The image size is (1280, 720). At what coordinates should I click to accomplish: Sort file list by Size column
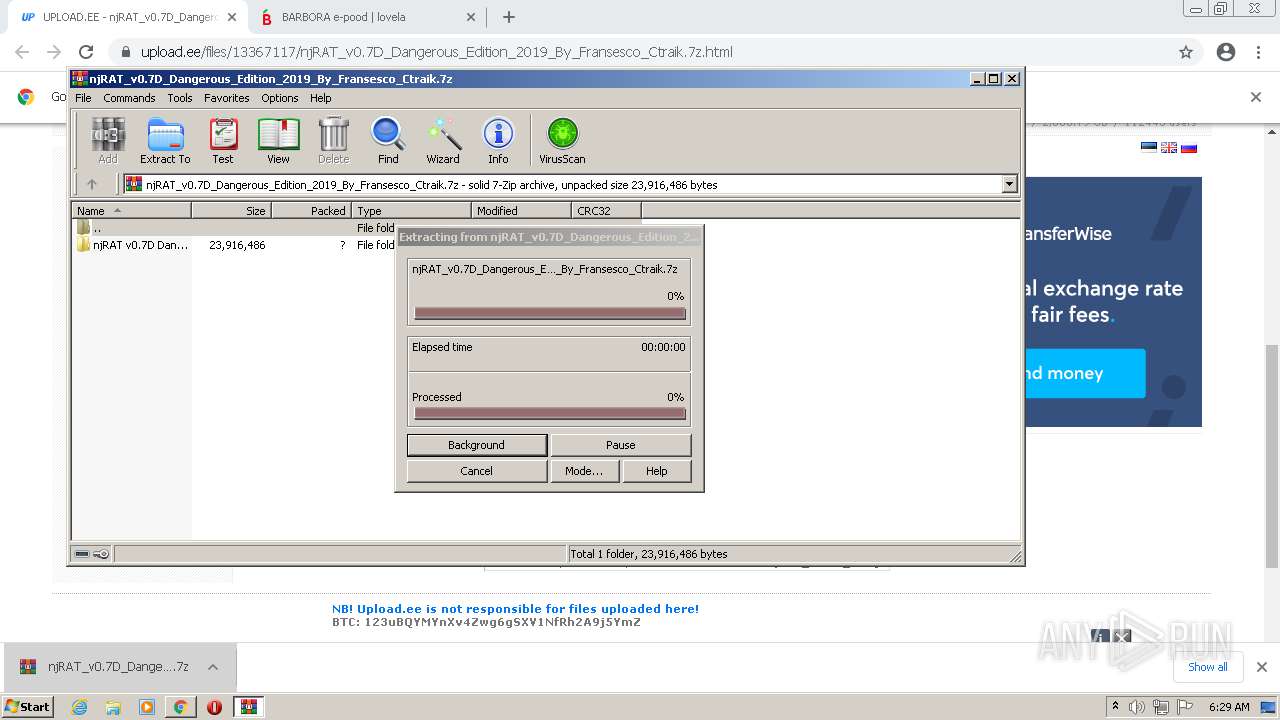pos(231,211)
